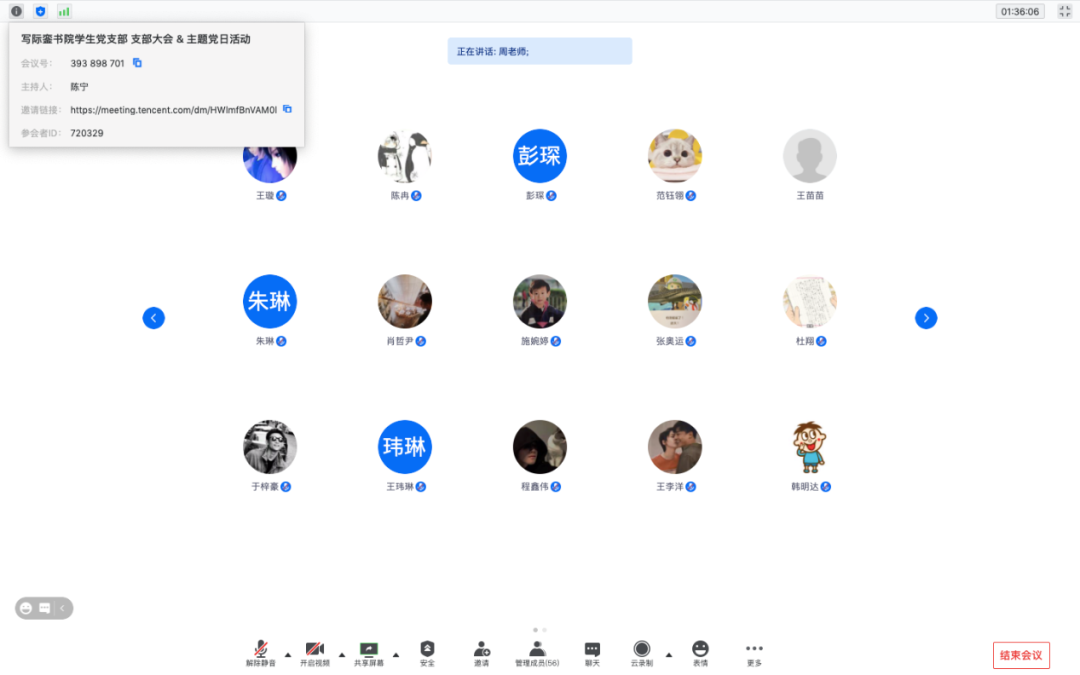This screenshot has width=1080, height=675.
Task: Turn on camera with 开启视频
Action: [314, 650]
